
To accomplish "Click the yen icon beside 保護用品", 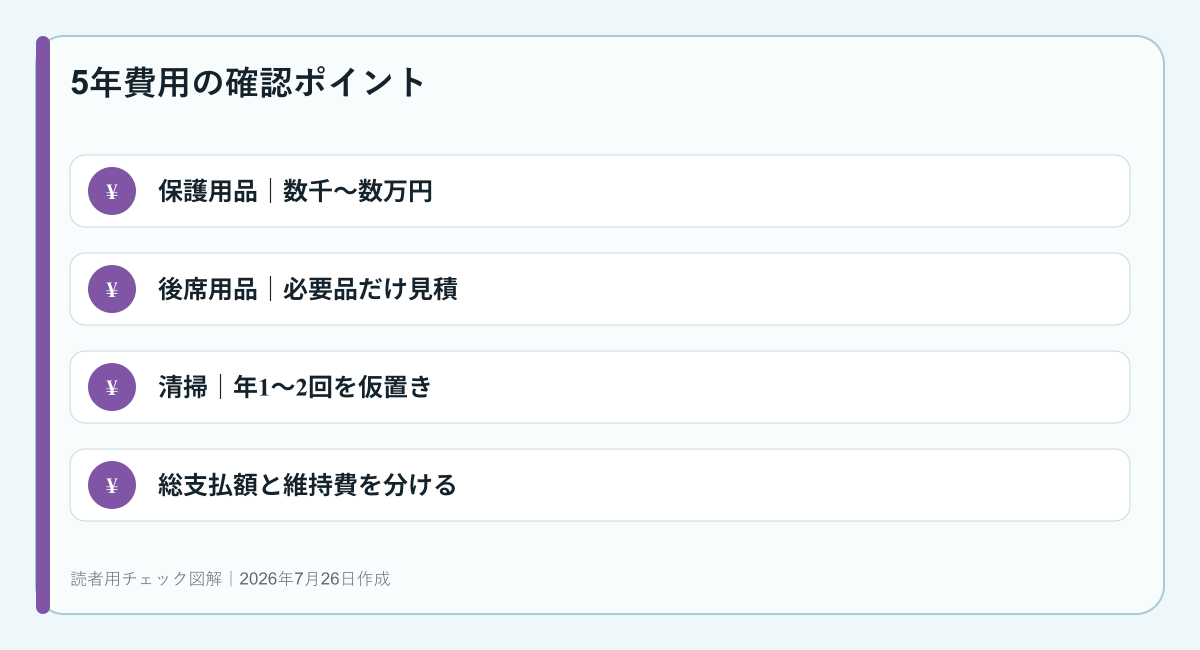I will coord(112,191).
